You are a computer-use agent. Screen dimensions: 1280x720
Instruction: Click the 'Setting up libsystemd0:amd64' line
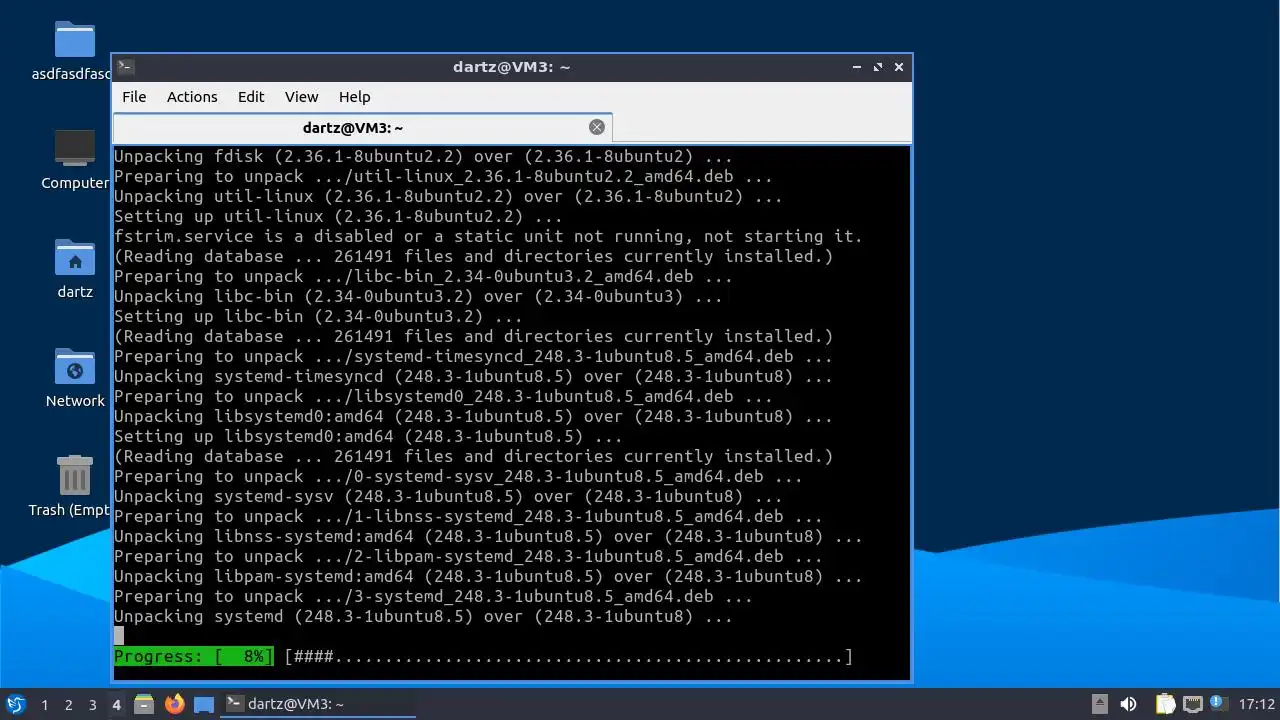click(368, 437)
